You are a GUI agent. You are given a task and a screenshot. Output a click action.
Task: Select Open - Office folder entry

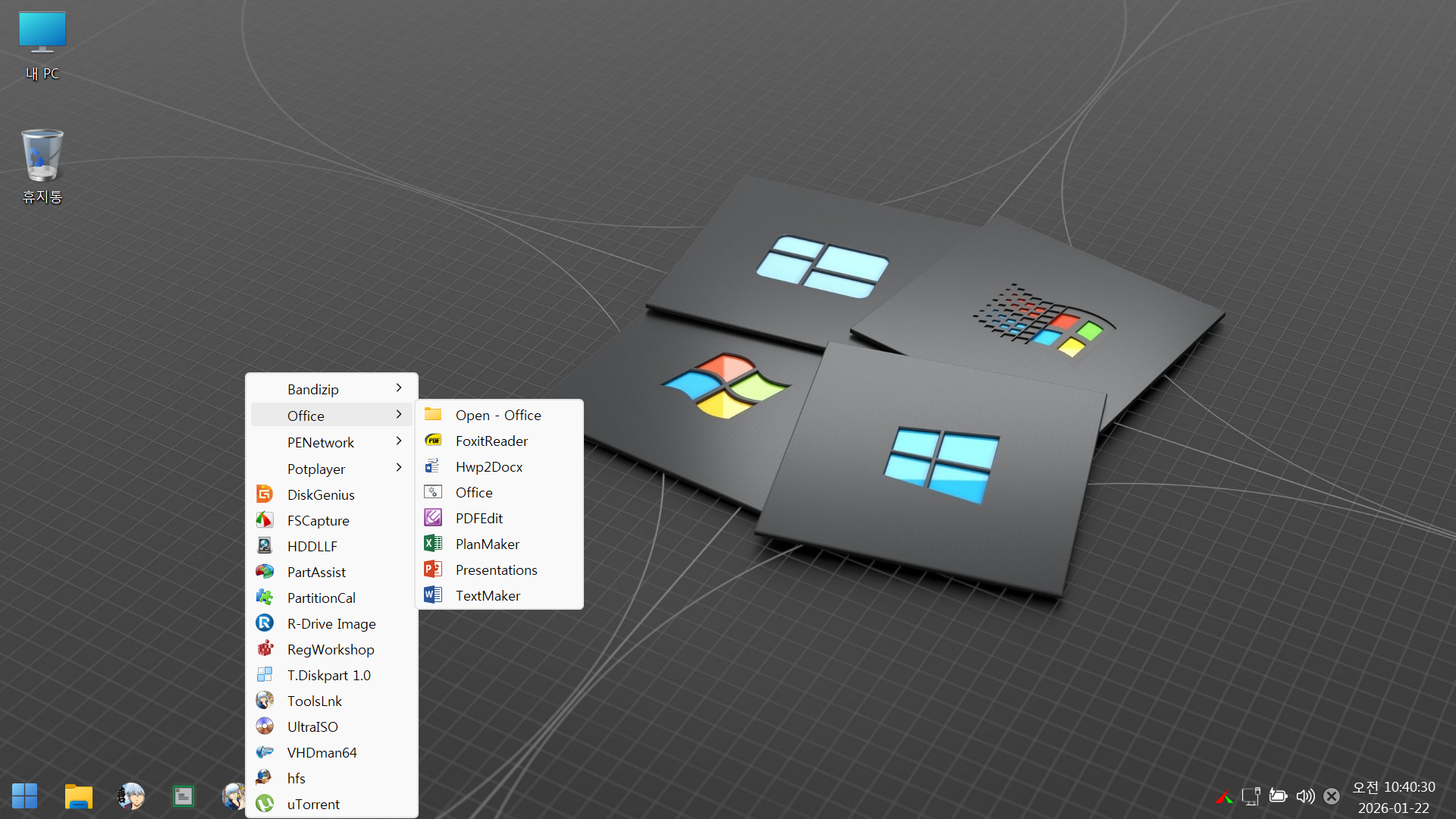(x=497, y=415)
